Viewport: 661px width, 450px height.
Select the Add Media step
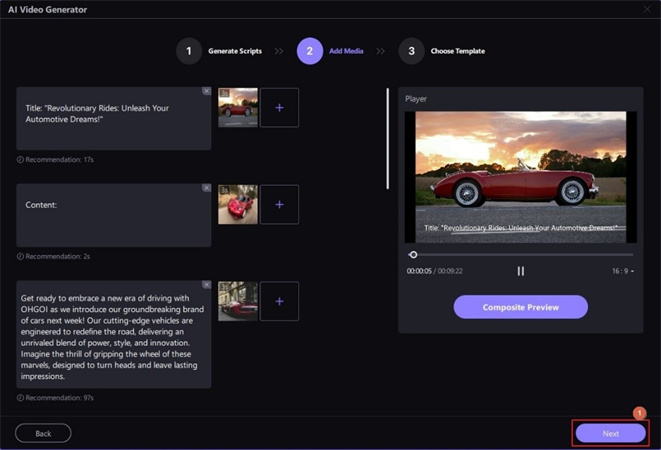click(x=310, y=51)
